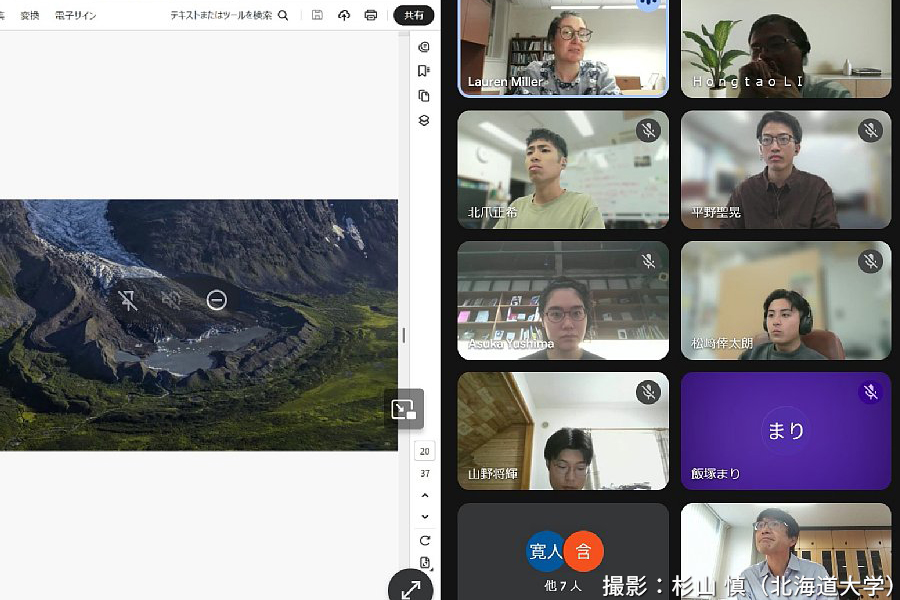
Task: Click the page number 20 field
Action: 425,452
